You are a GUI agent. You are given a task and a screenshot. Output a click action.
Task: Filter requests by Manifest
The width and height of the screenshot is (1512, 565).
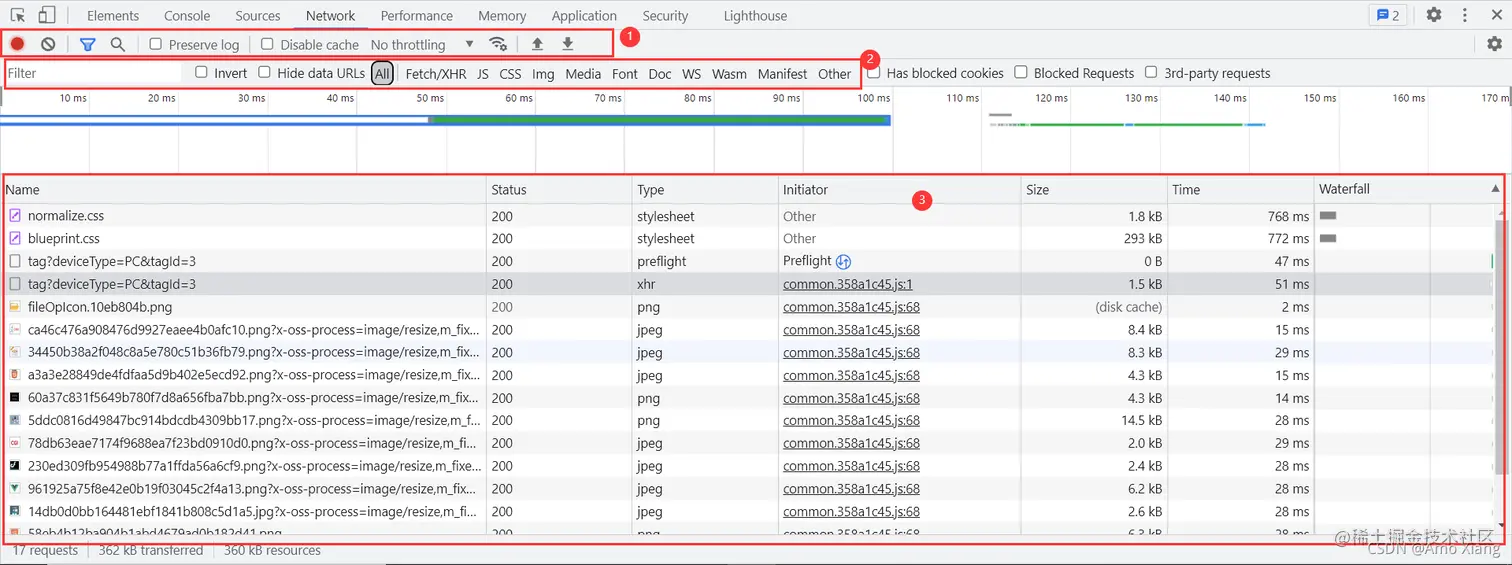coord(782,73)
